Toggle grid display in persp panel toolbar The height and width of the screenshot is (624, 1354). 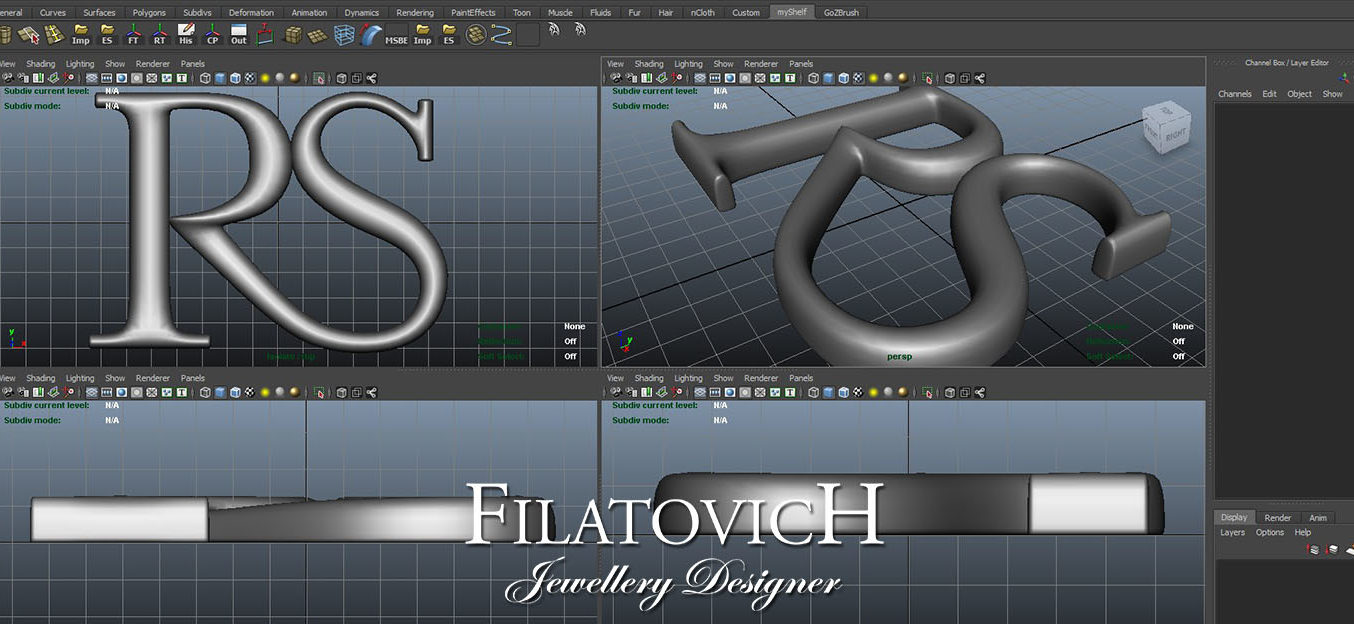(700, 77)
